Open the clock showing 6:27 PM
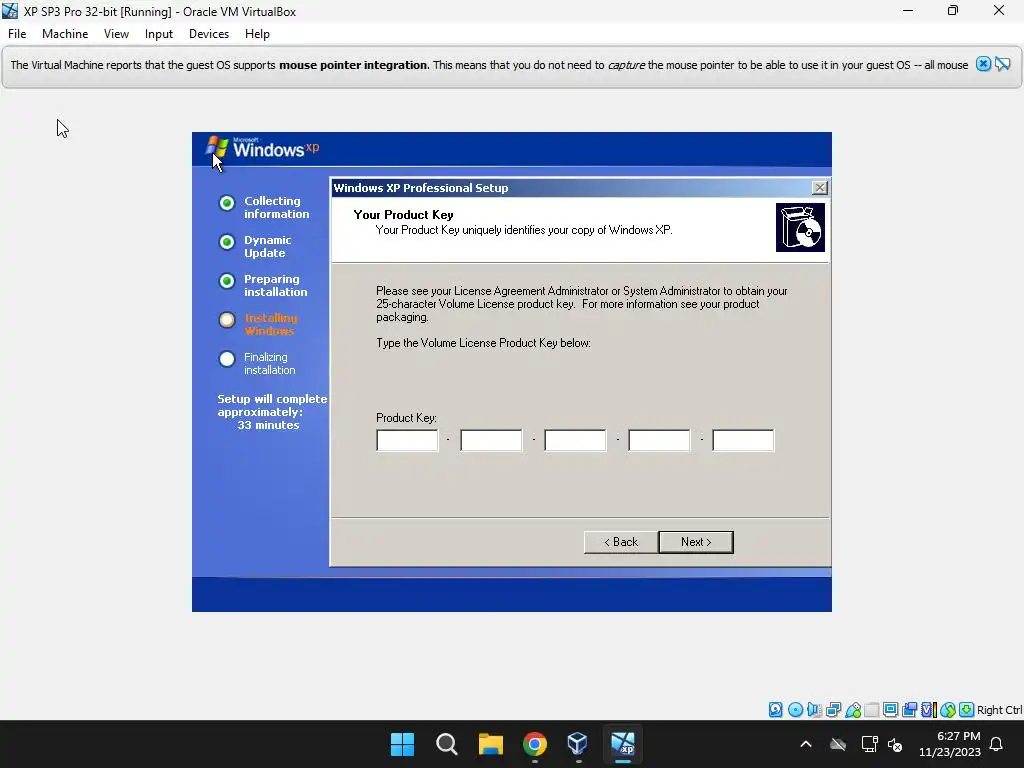The height and width of the screenshot is (768, 1024). point(950,744)
